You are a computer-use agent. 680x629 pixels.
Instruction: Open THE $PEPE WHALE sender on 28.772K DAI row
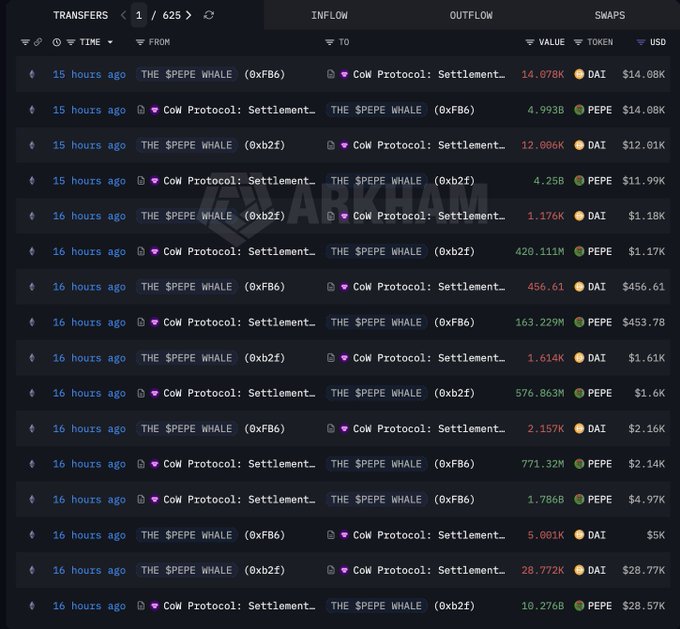click(186, 570)
